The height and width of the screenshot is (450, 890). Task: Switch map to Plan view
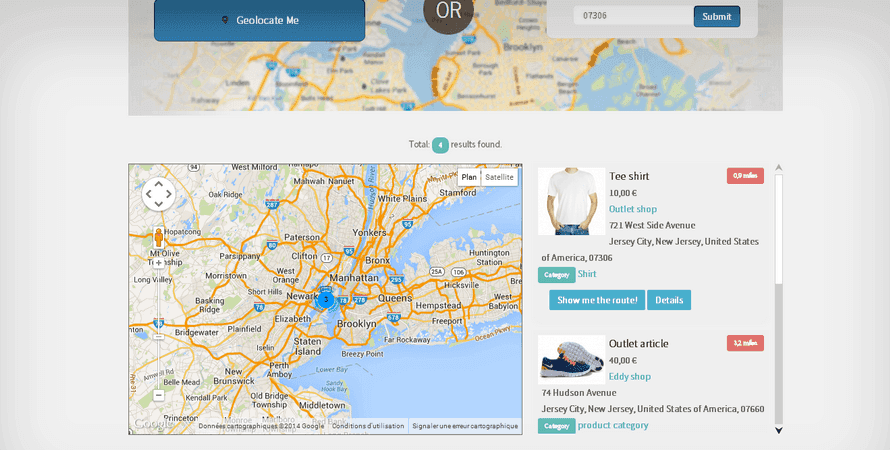coord(469,177)
